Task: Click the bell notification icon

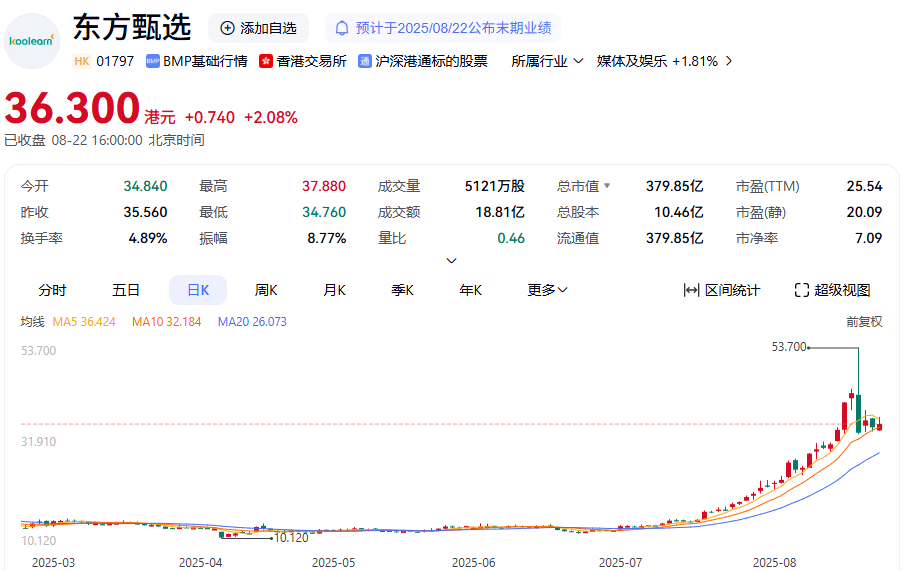Action: point(342,28)
